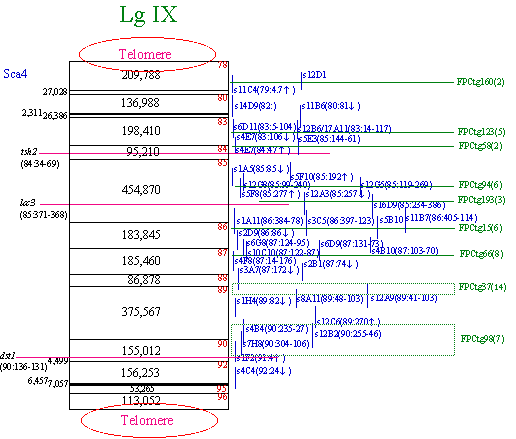
Task: Click the Sca4 scaffold label
Action: point(15,74)
